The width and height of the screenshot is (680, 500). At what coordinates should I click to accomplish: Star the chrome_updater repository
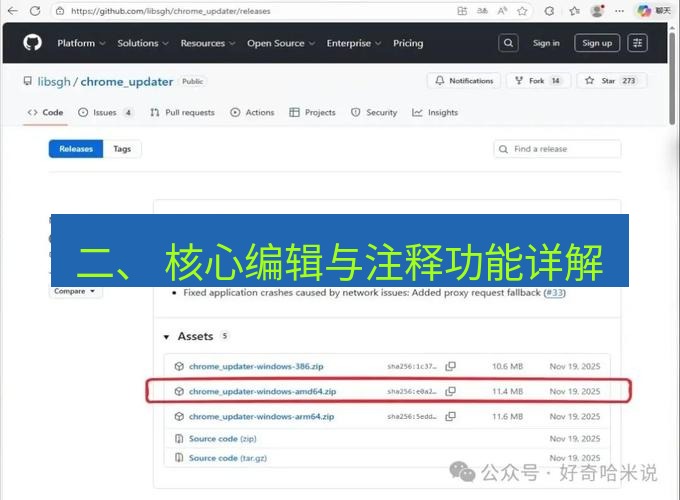611,81
